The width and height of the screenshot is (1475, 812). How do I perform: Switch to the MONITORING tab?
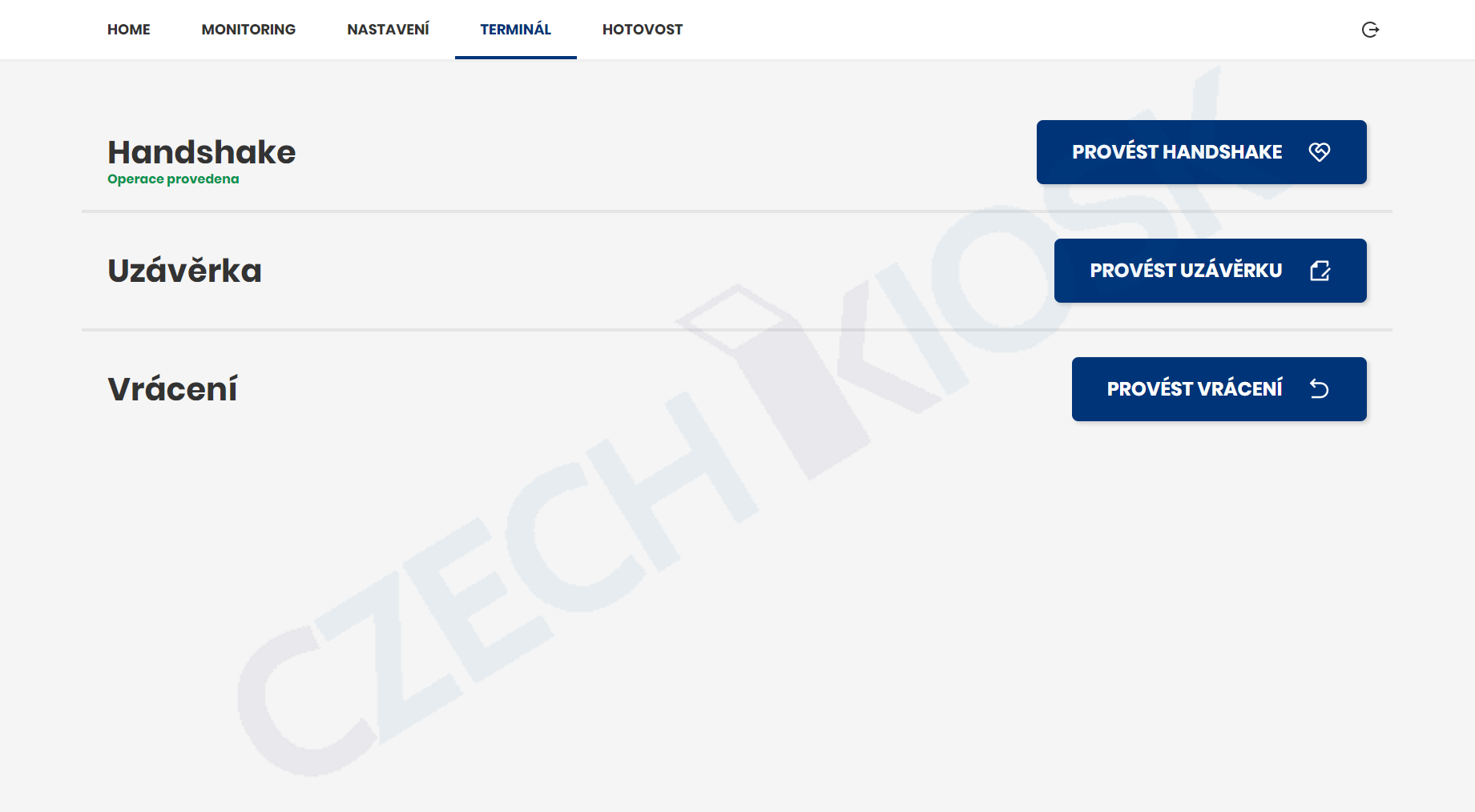pos(248,30)
